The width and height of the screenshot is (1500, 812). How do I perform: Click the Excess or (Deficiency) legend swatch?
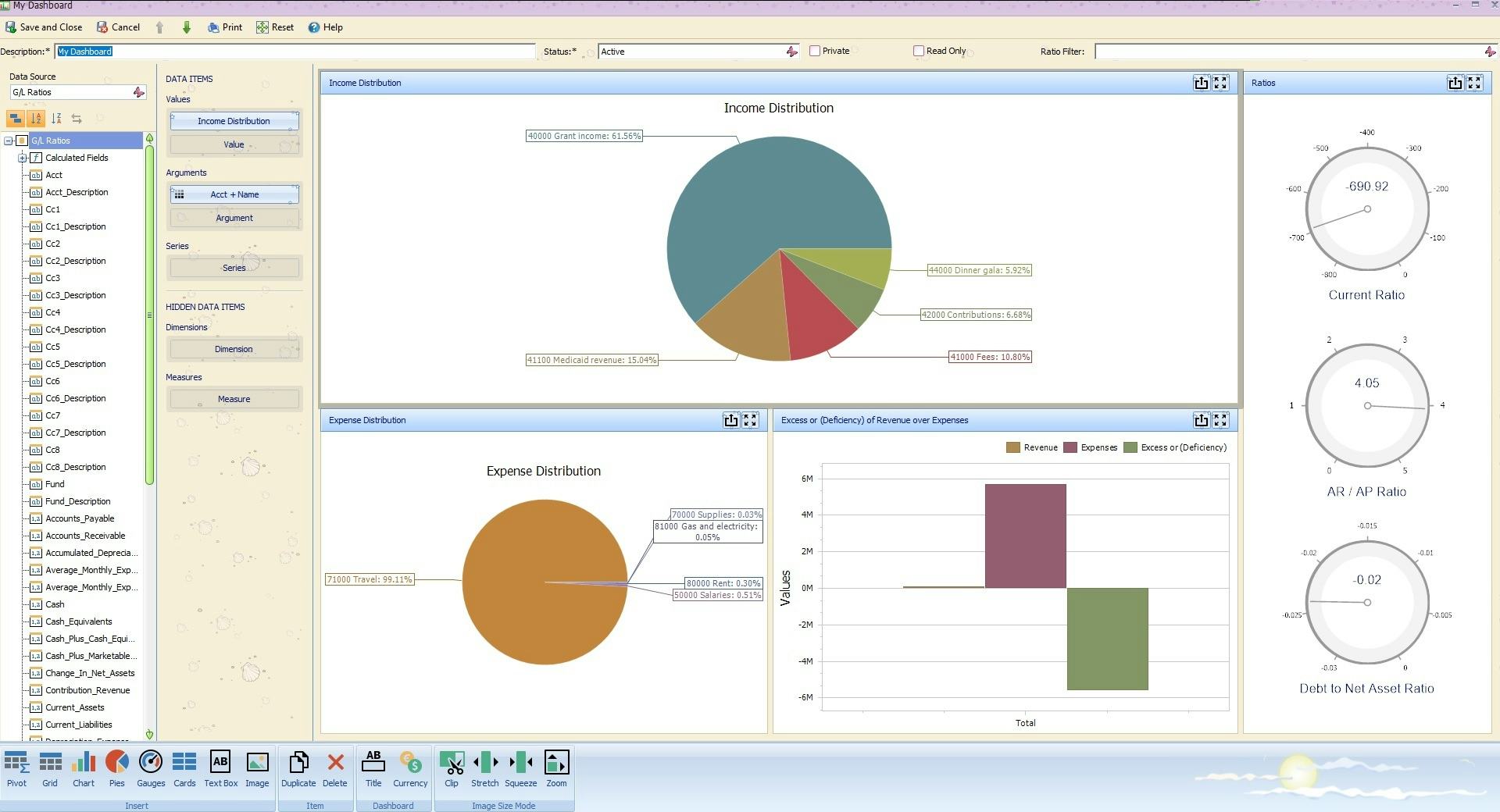pyautogui.click(x=1130, y=447)
